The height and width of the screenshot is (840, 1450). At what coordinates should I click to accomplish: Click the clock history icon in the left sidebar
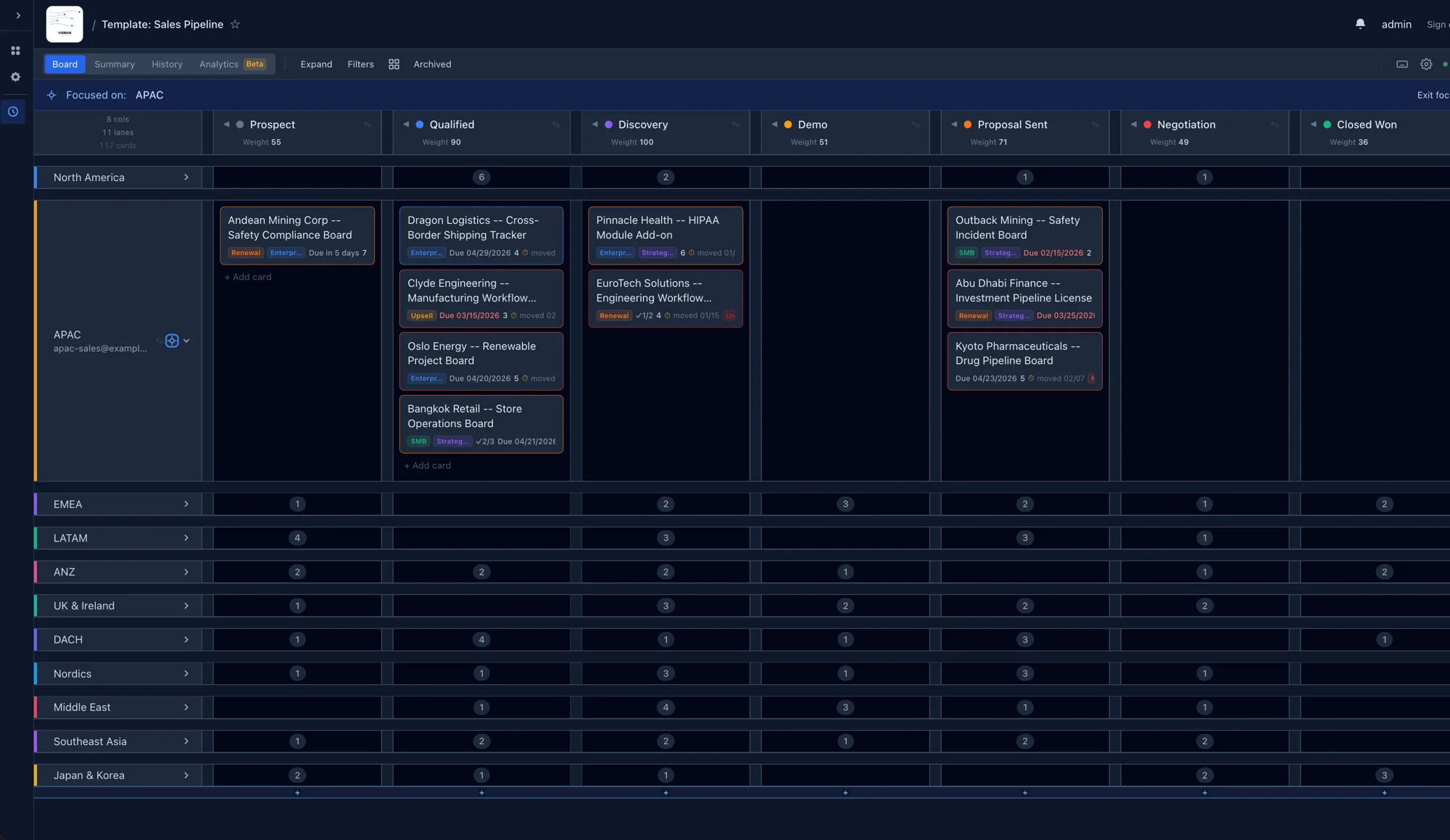[x=13, y=111]
